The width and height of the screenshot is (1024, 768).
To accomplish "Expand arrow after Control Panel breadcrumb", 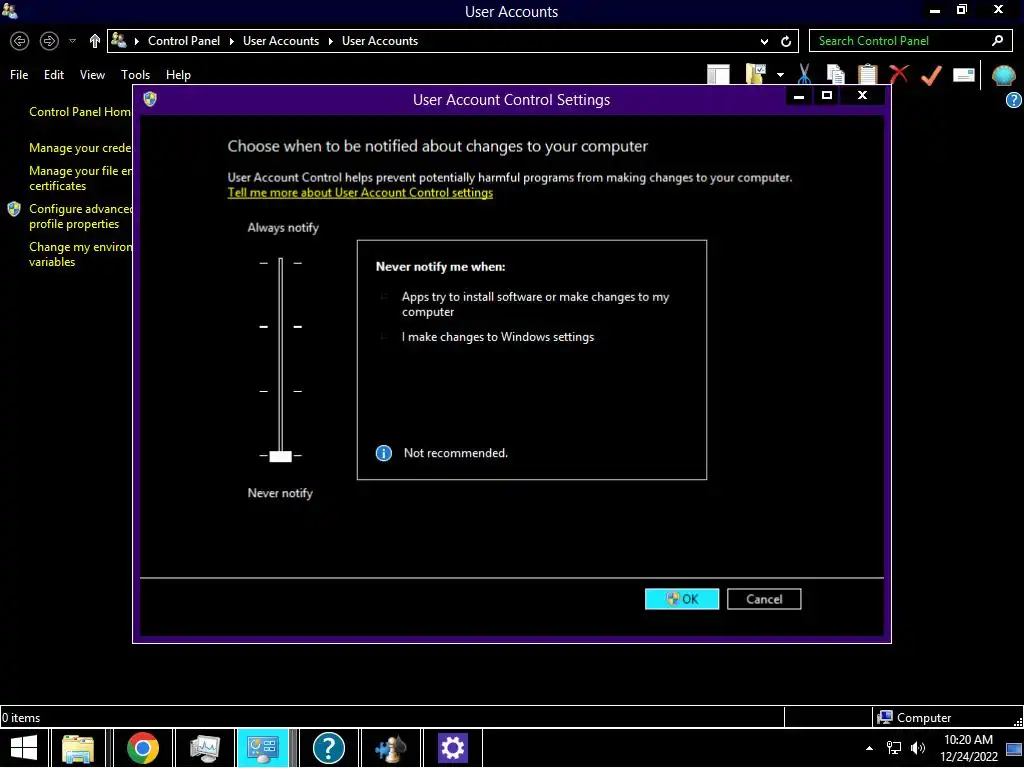I will pyautogui.click(x=231, y=41).
